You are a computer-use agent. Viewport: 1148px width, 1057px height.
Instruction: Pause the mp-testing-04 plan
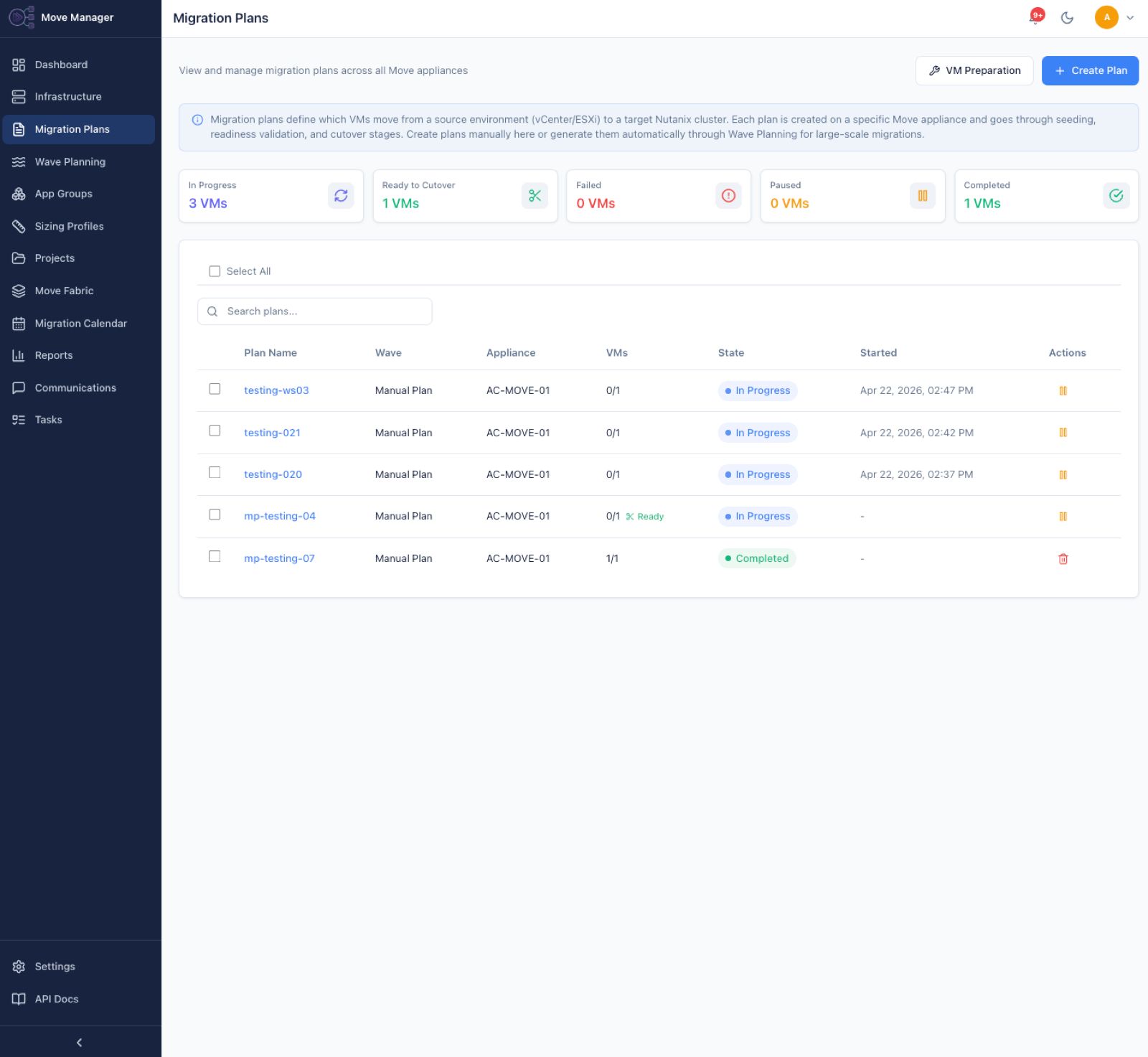coord(1063,517)
